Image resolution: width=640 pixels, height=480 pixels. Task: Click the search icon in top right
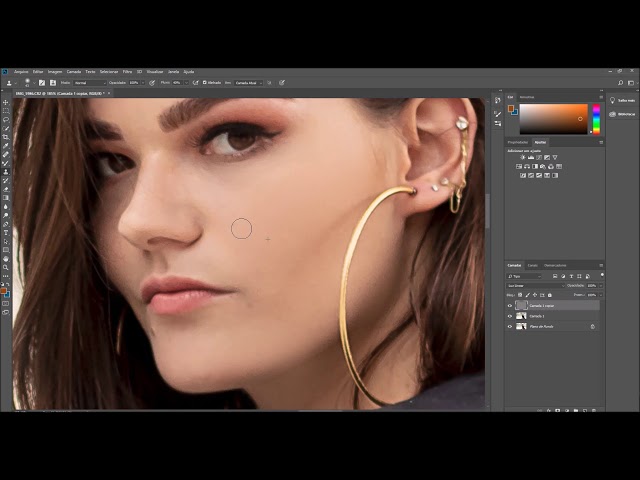620,83
